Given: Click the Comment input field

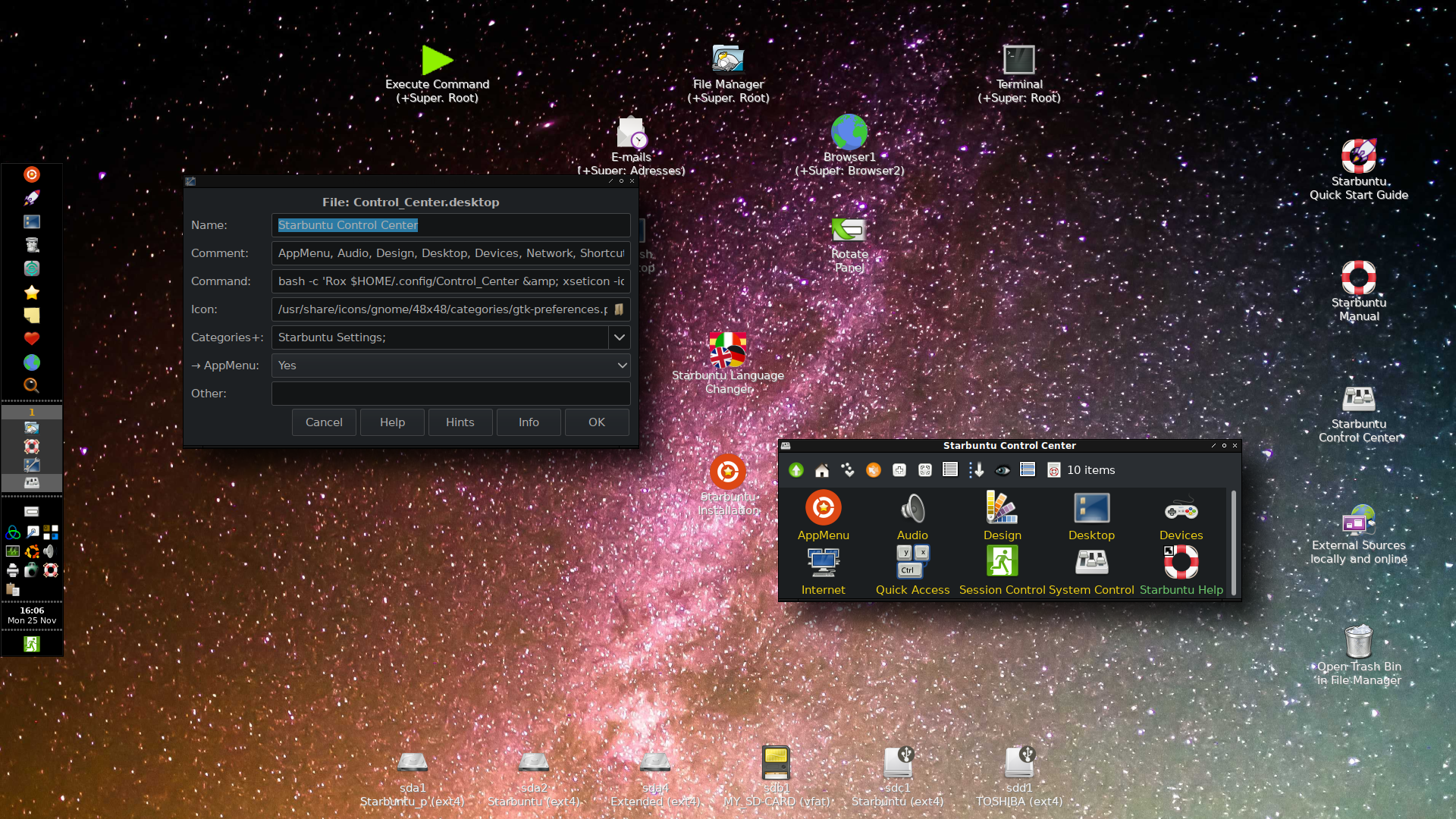Looking at the screenshot, I should (450, 253).
